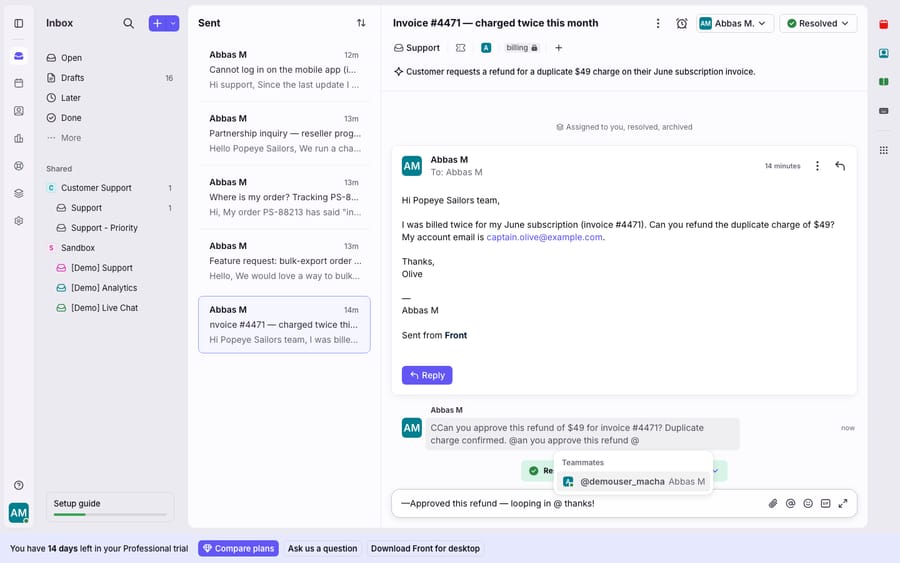Snooze the conversation with the alarm clock icon
This screenshot has height=563, width=900.
[681, 24]
